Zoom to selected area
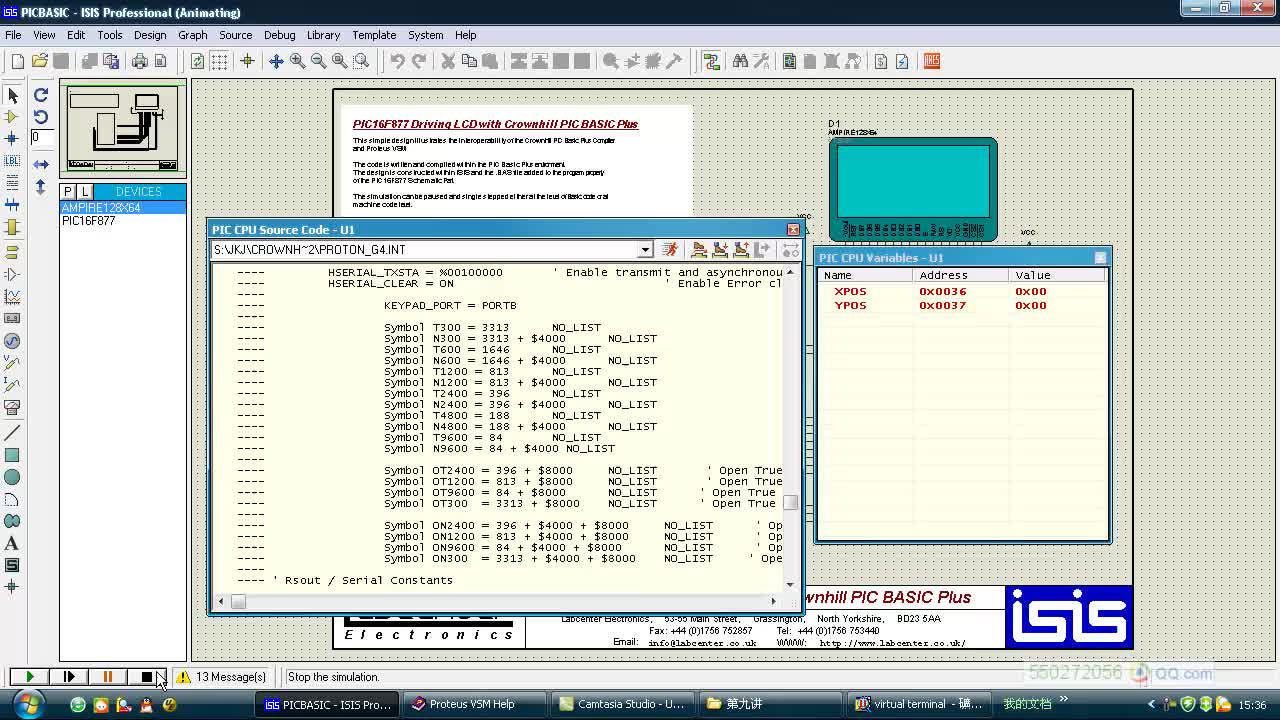Screen dimensions: 1280x720 click(361, 61)
